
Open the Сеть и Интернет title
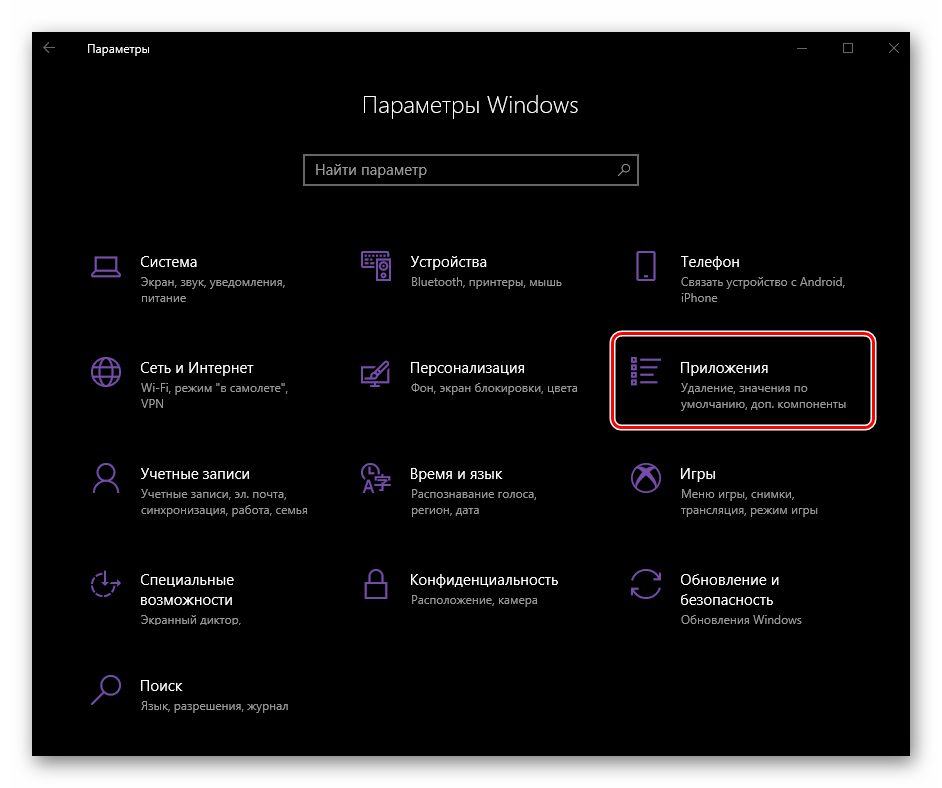pyautogui.click(x=196, y=368)
